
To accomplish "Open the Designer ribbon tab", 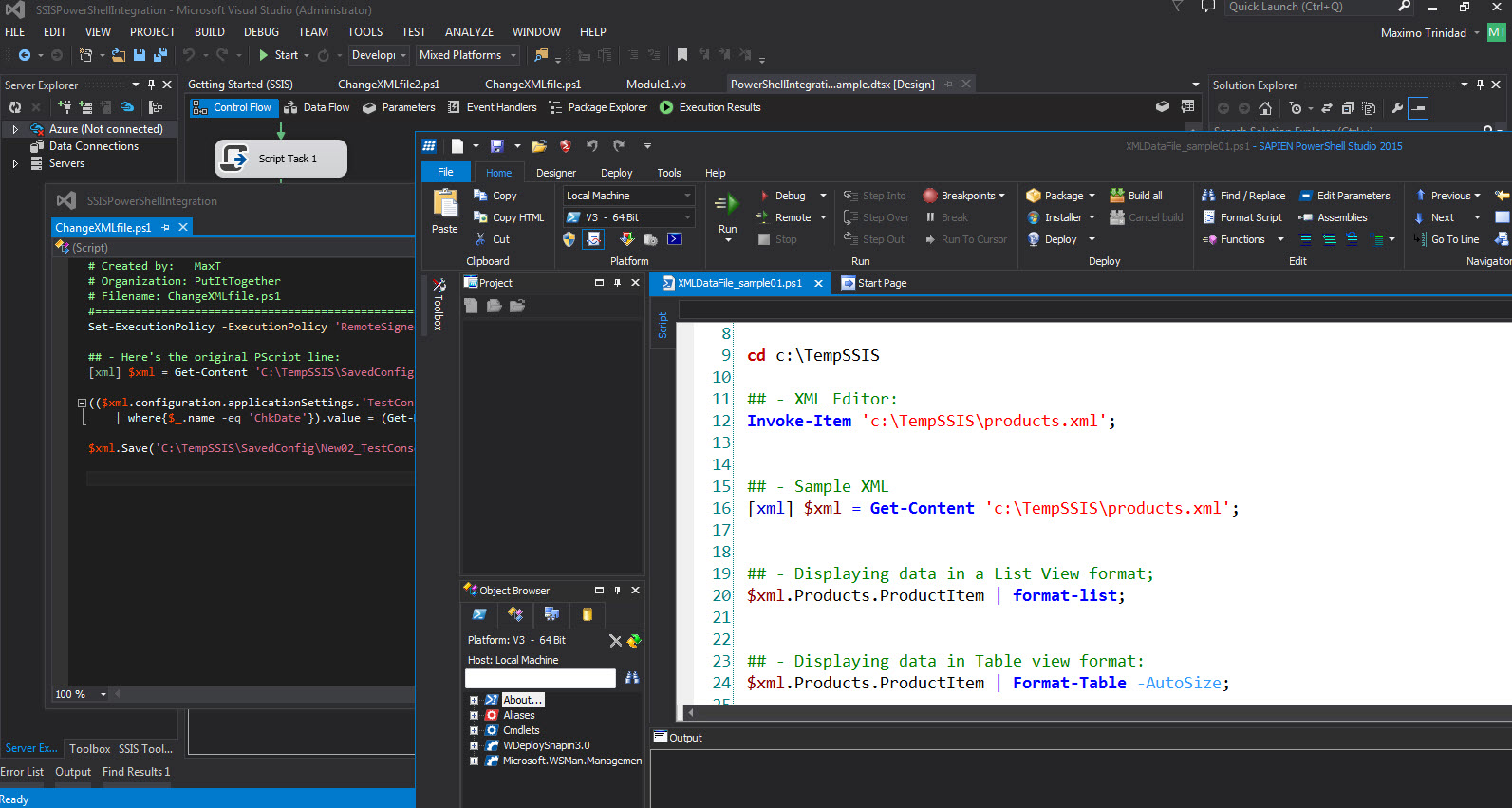I will pyautogui.click(x=556, y=173).
